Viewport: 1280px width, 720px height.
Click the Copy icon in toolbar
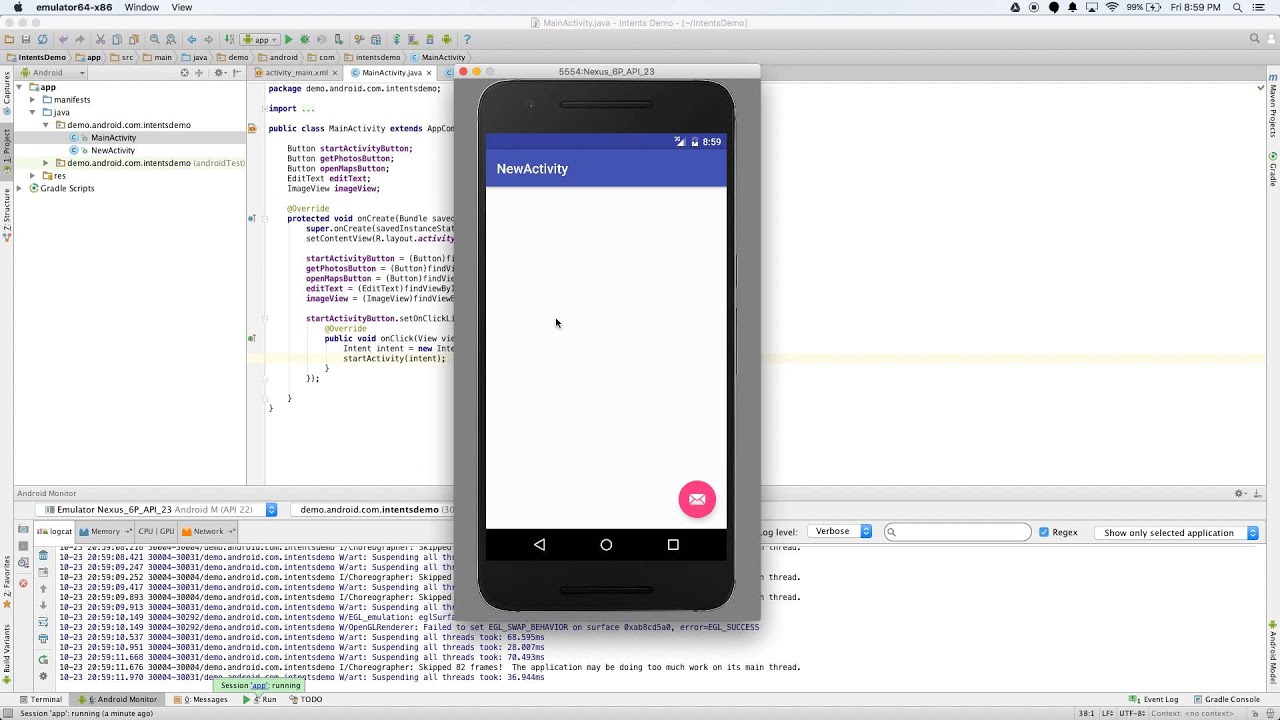[117, 40]
